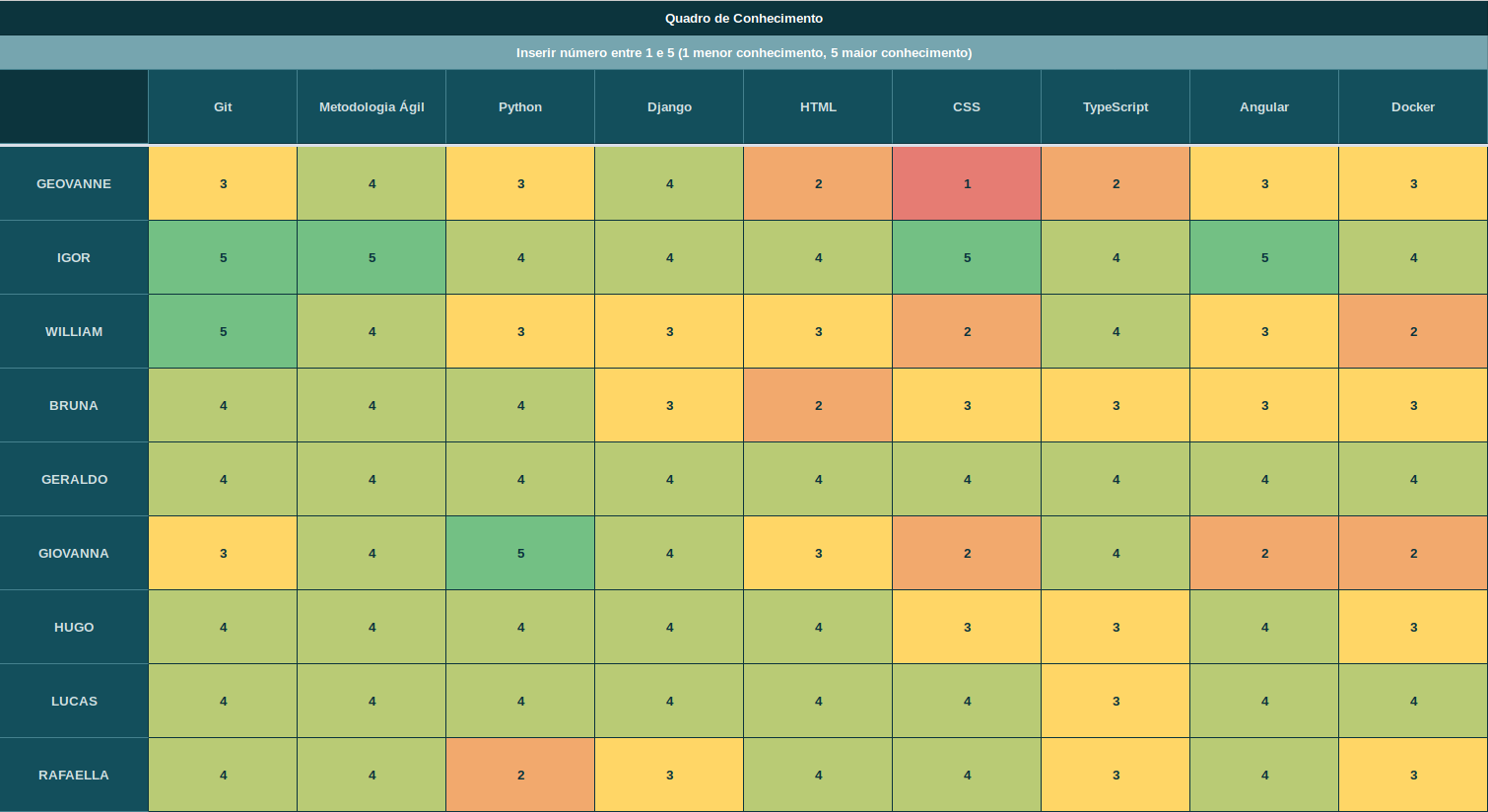
Task: Edit William's CSS score cell
Action: point(967,331)
